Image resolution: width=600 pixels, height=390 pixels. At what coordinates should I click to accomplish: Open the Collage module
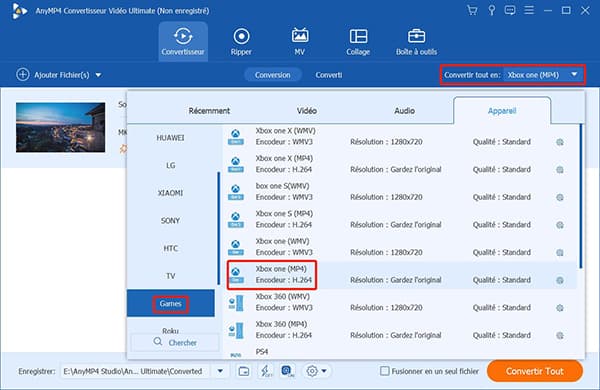pyautogui.click(x=358, y=41)
